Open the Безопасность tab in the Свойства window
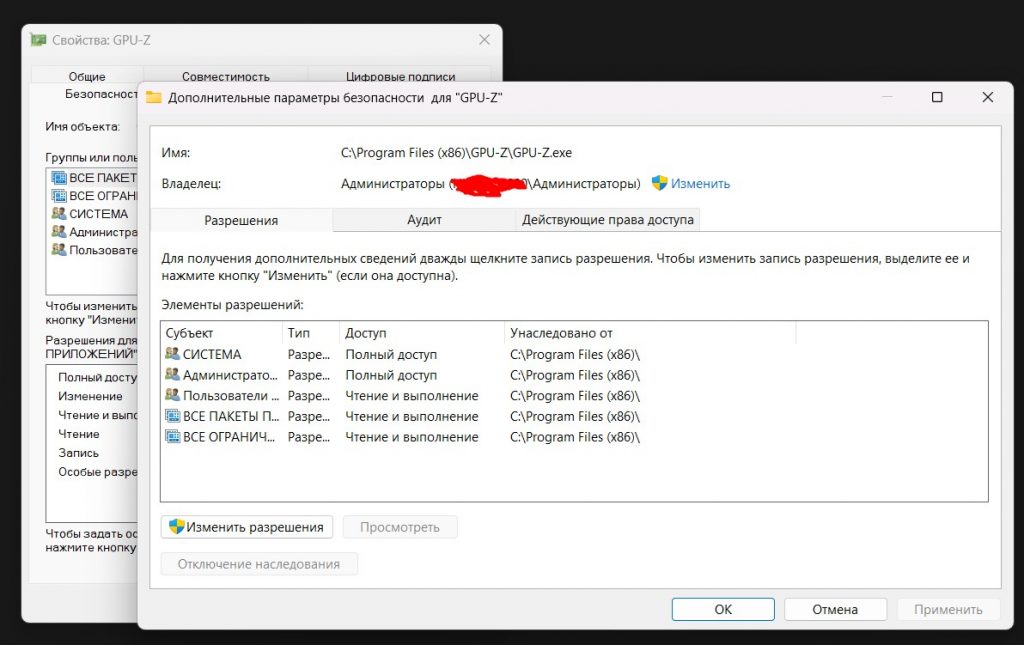Screen dimensions: 1024x645 [x=101, y=94]
